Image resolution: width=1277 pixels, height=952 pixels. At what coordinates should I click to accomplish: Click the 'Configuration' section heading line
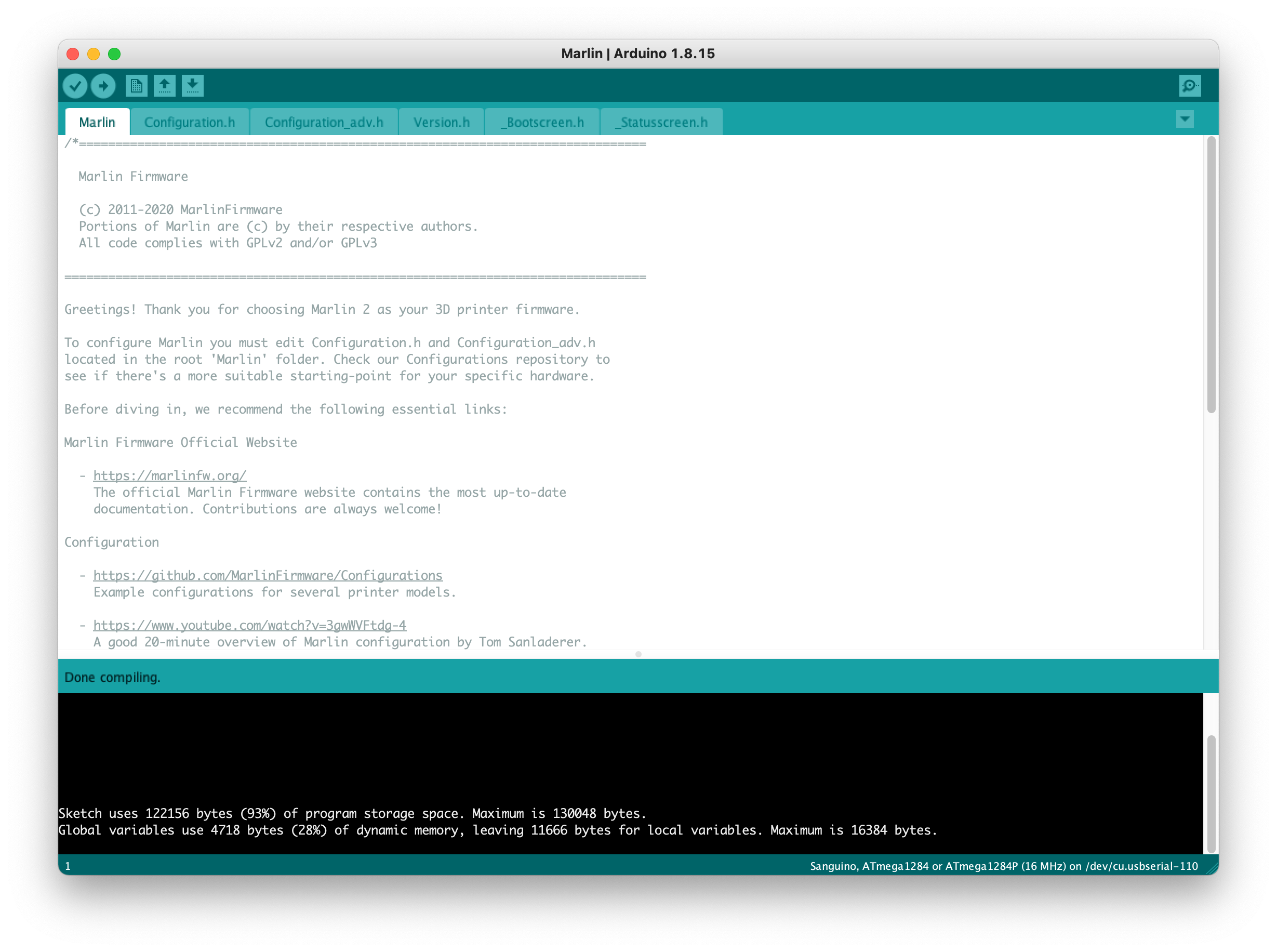112,543
